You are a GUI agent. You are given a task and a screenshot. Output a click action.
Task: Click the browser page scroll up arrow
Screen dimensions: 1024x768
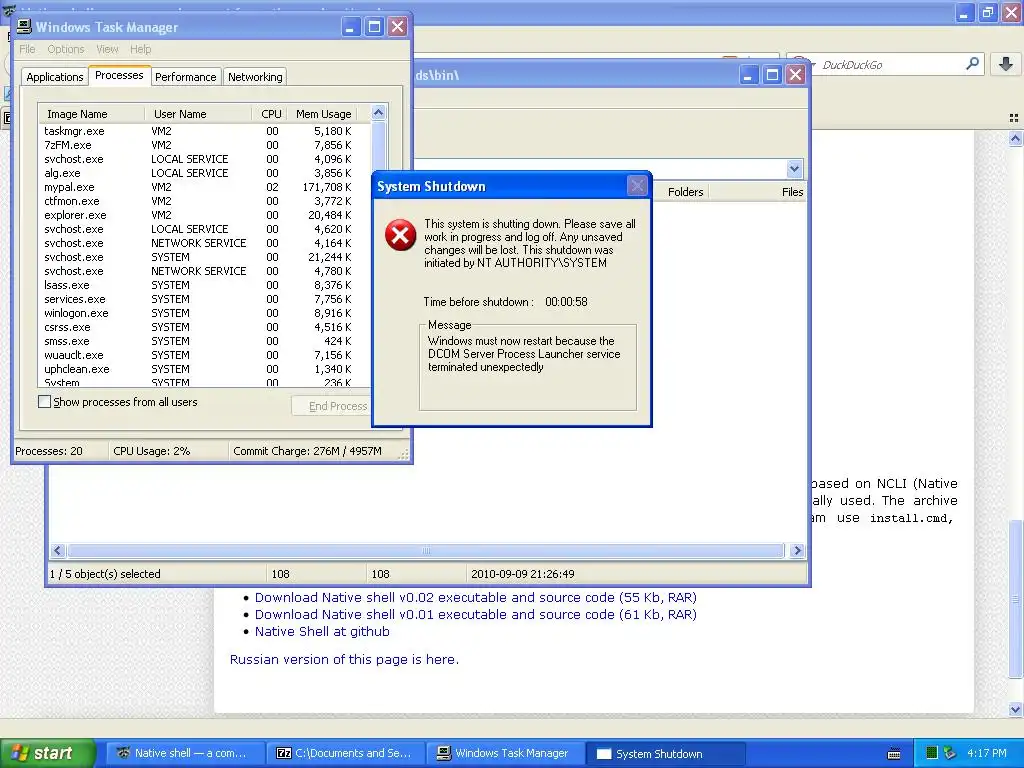(x=1015, y=138)
